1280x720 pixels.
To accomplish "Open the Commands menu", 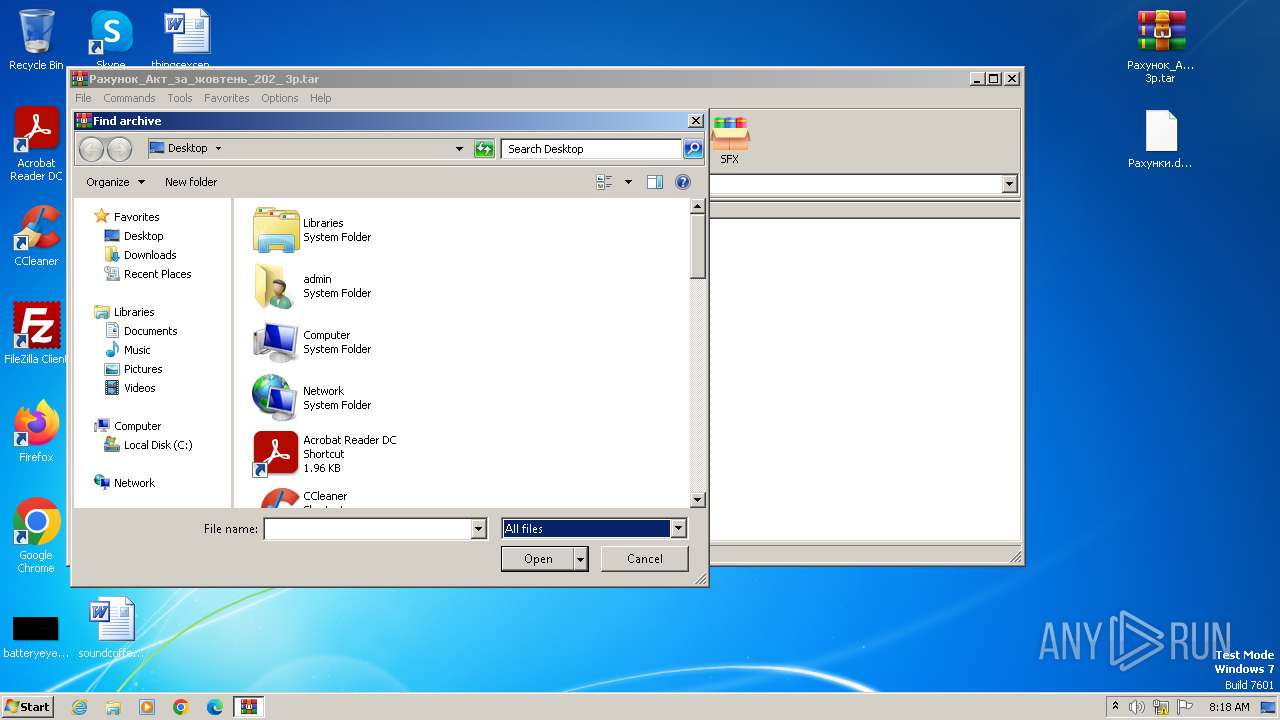I will (129, 98).
